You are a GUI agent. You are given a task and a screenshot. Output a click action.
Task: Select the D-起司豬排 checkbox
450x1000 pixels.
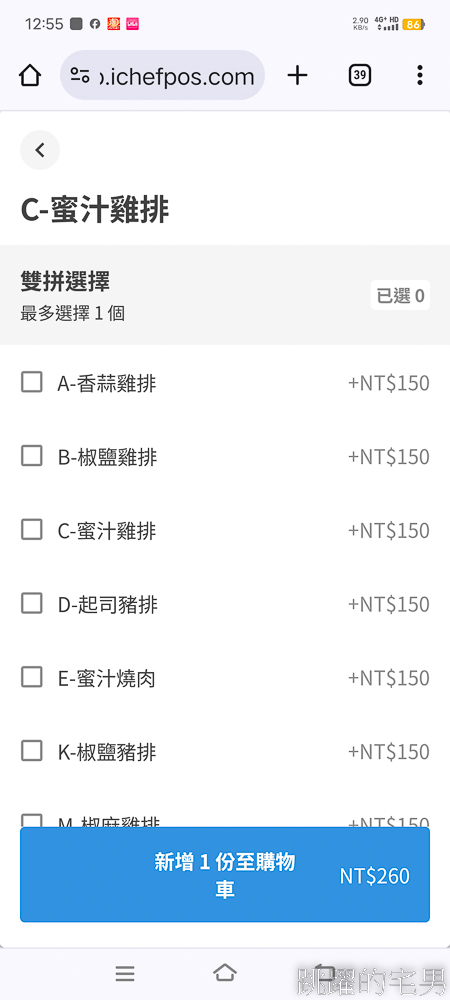click(x=32, y=603)
